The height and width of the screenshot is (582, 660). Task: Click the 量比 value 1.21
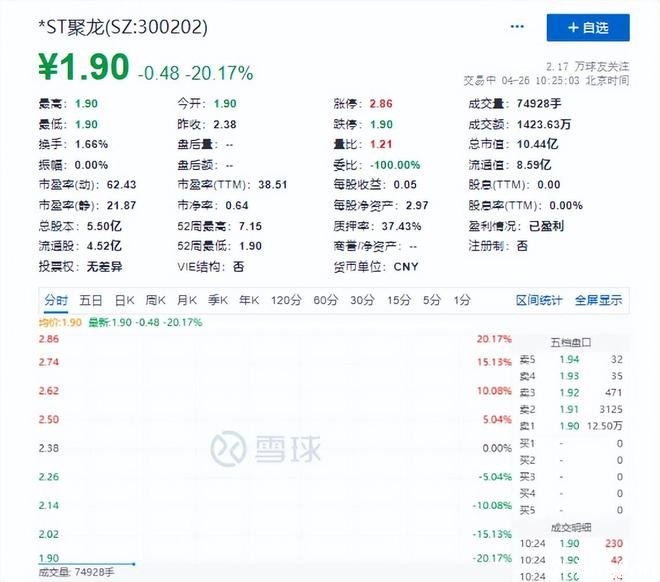[x=381, y=144]
